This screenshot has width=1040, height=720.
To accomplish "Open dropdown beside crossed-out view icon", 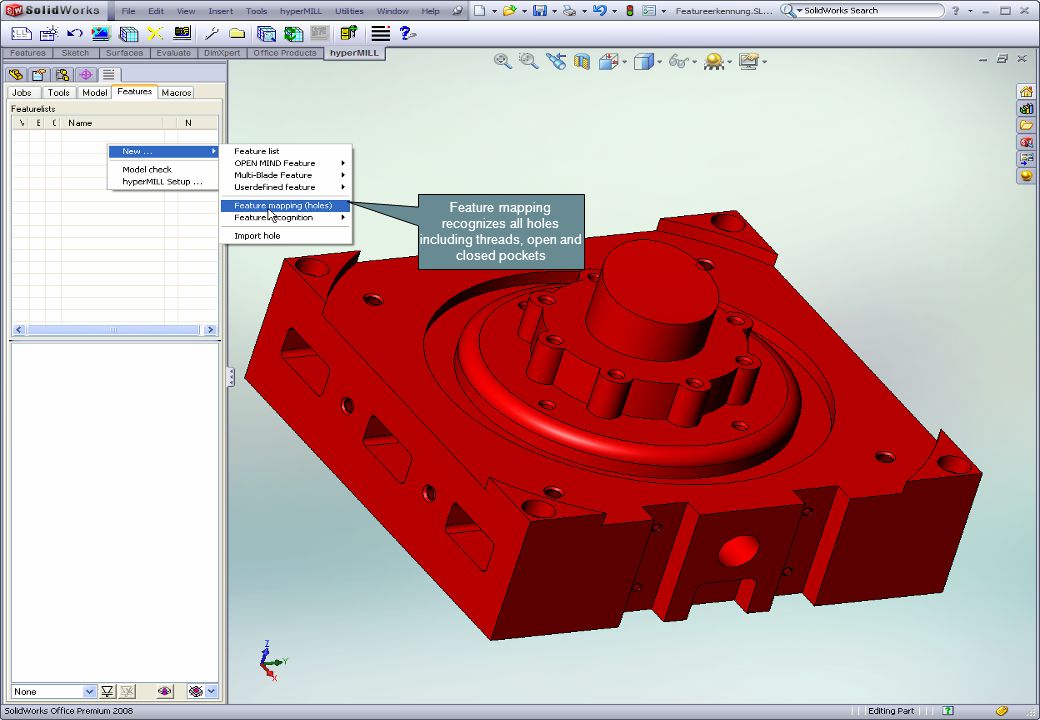I will click(211, 691).
